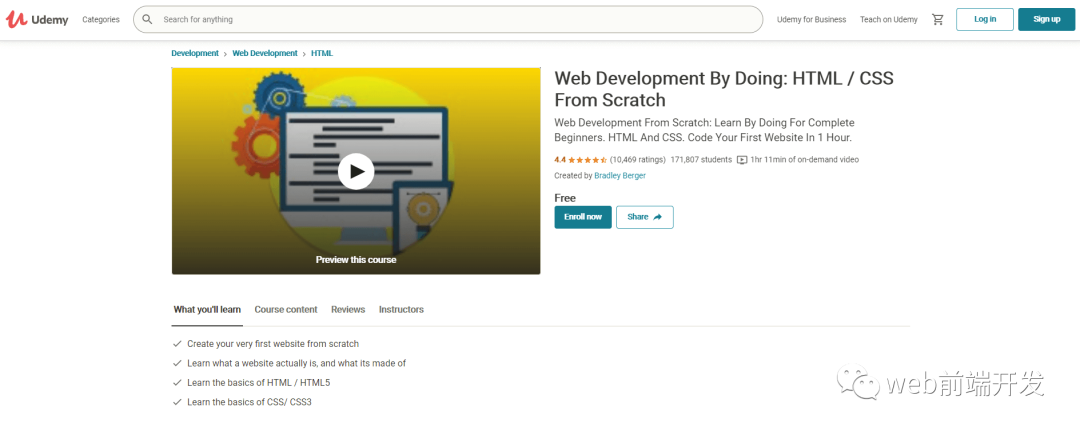Click the on-demand video icon
The height and width of the screenshot is (431, 1080).
point(742,160)
